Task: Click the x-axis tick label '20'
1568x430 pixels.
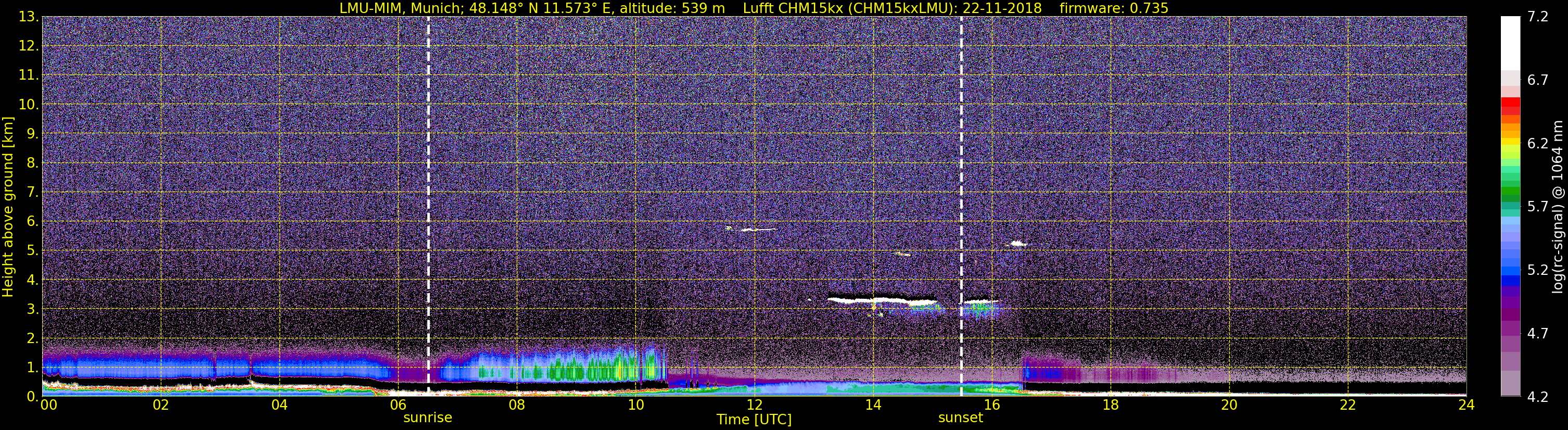Action: point(1229,404)
